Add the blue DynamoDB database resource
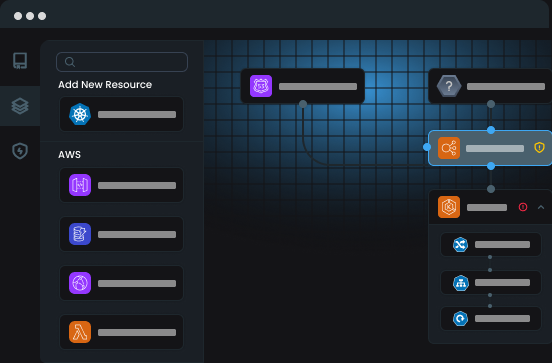Image resolution: width=552 pixels, height=363 pixels. 121,234
